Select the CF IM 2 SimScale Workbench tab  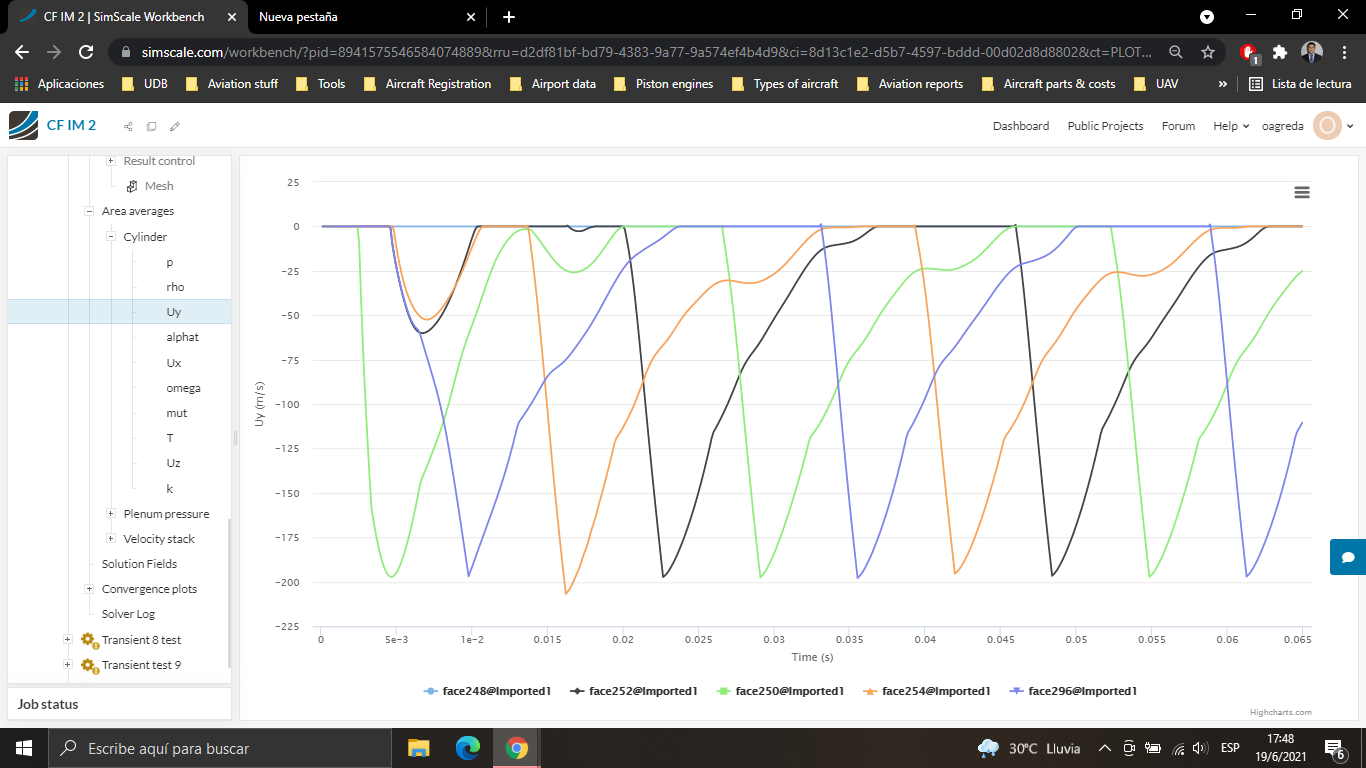click(125, 17)
